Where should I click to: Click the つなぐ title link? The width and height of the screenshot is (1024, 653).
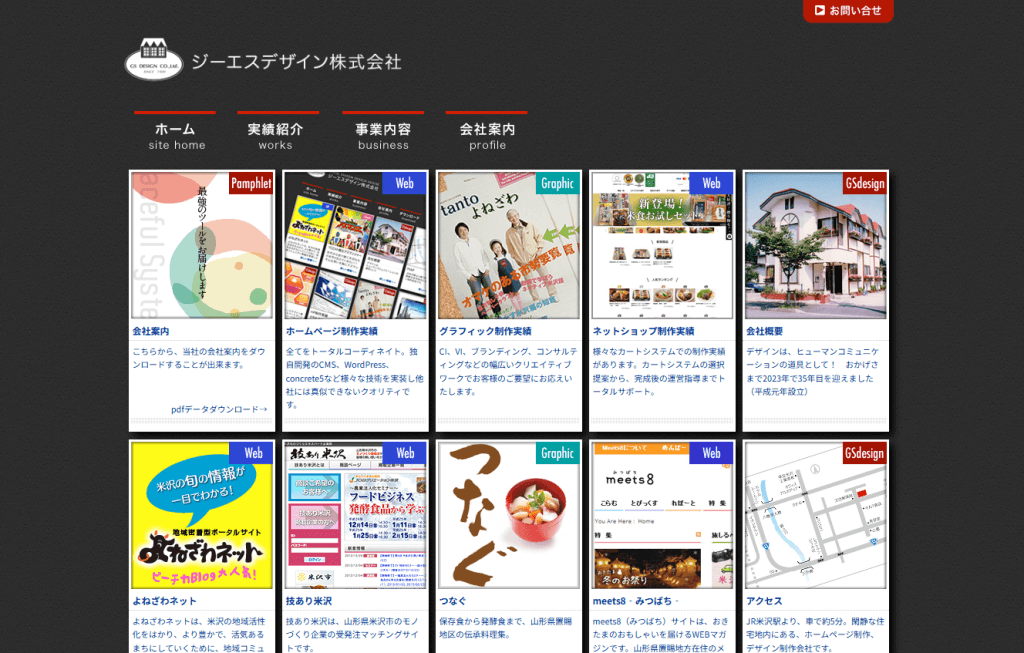coord(453,601)
